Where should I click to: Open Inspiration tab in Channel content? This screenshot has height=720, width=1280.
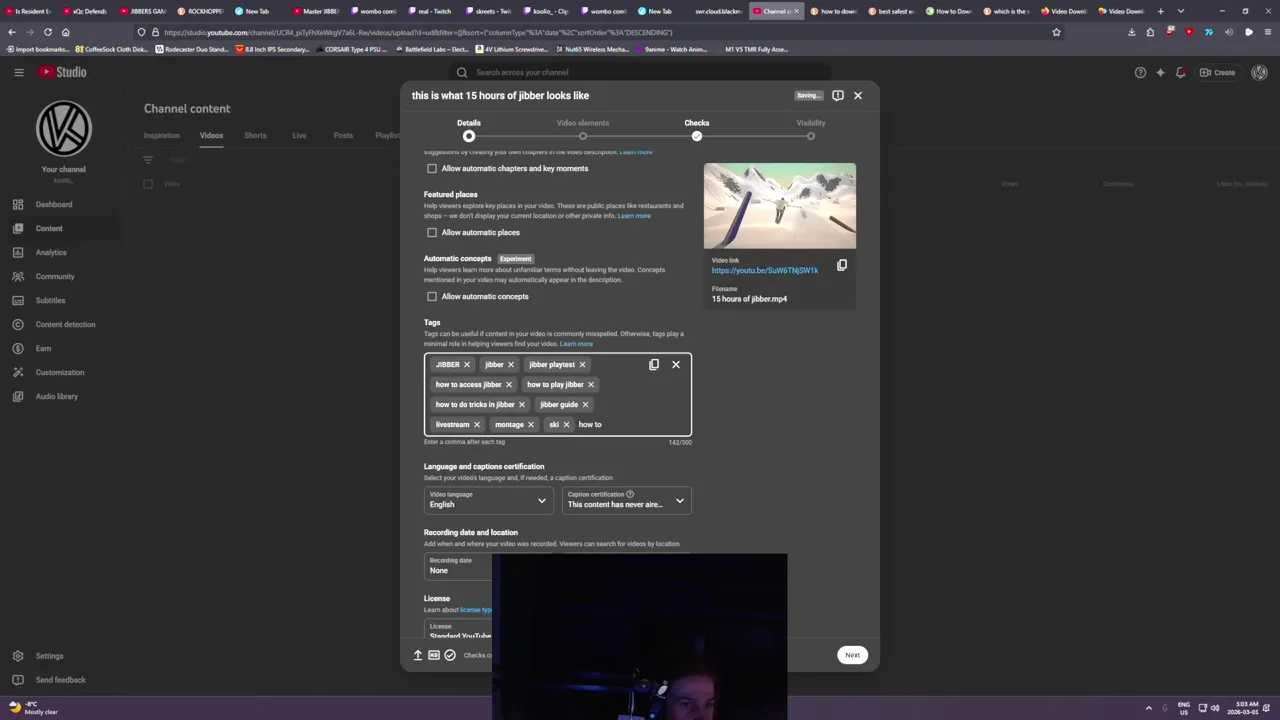[162, 135]
